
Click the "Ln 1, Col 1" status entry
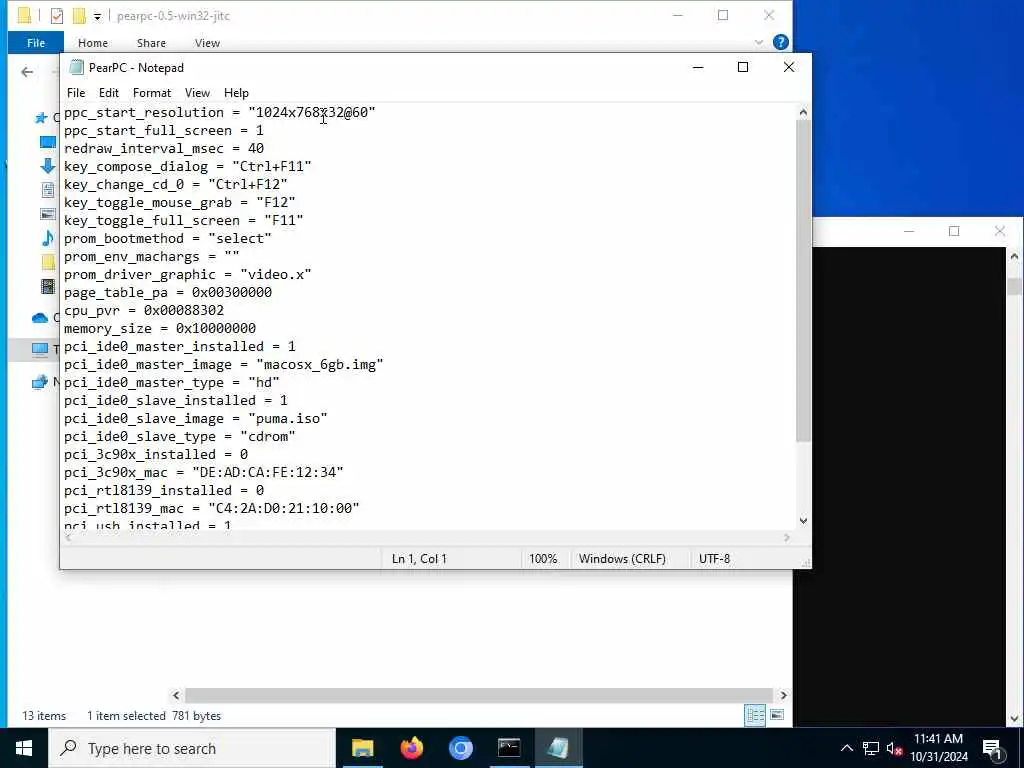click(x=419, y=558)
